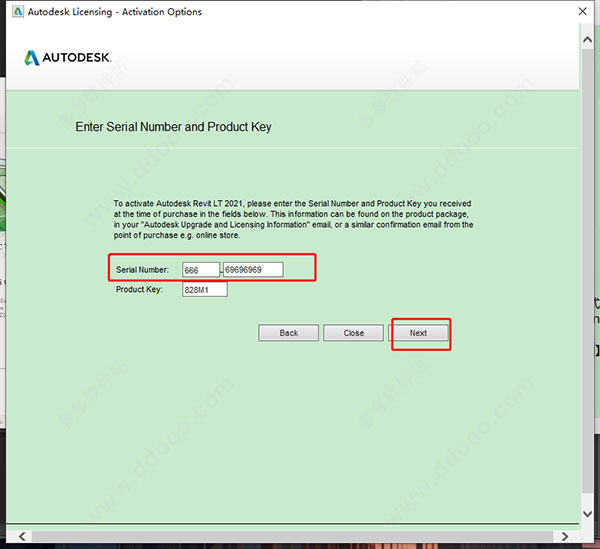
Task: Click the vertical scrollbar down arrow
Action: point(587,513)
